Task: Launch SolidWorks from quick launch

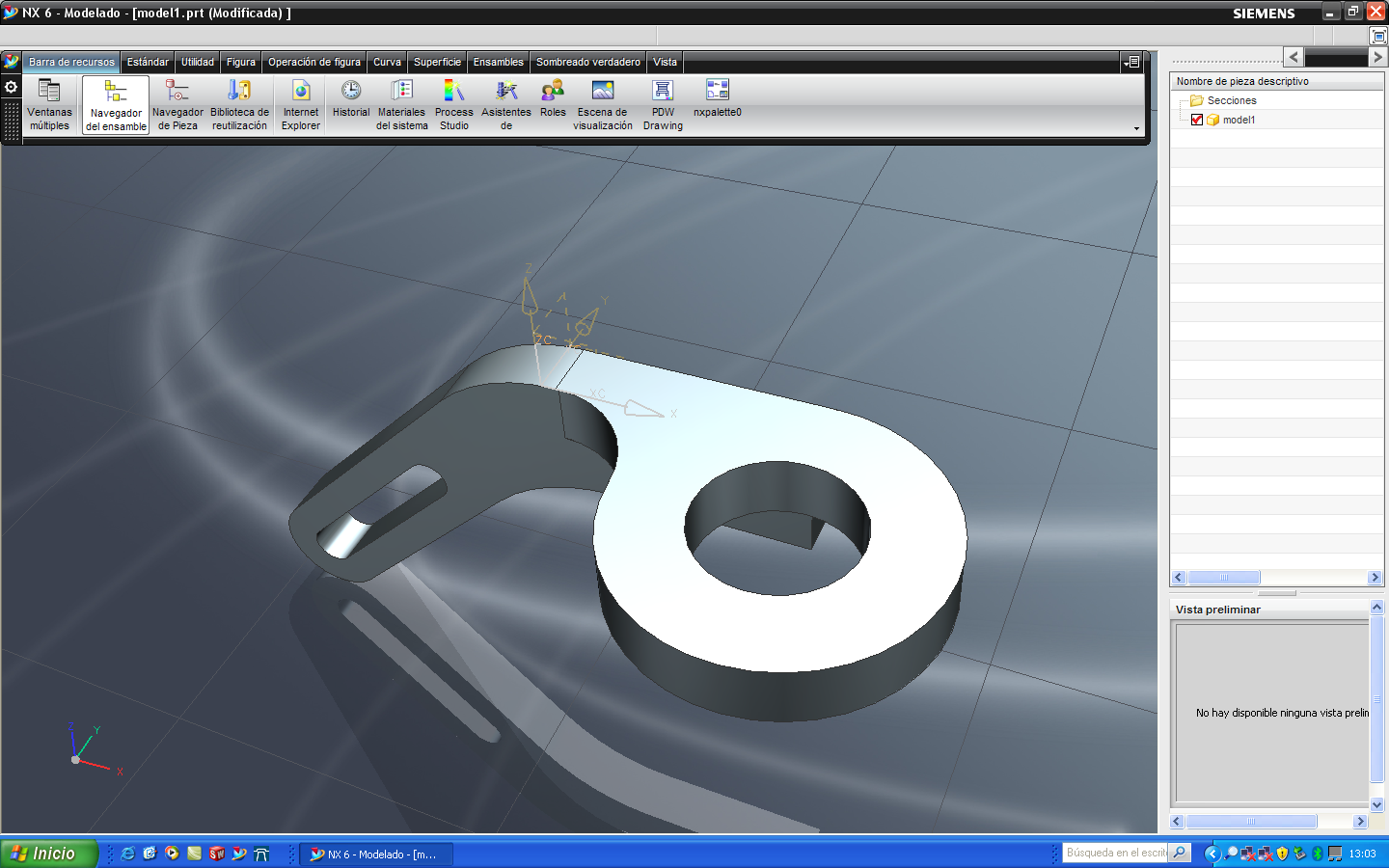Action: pyautogui.click(x=216, y=854)
